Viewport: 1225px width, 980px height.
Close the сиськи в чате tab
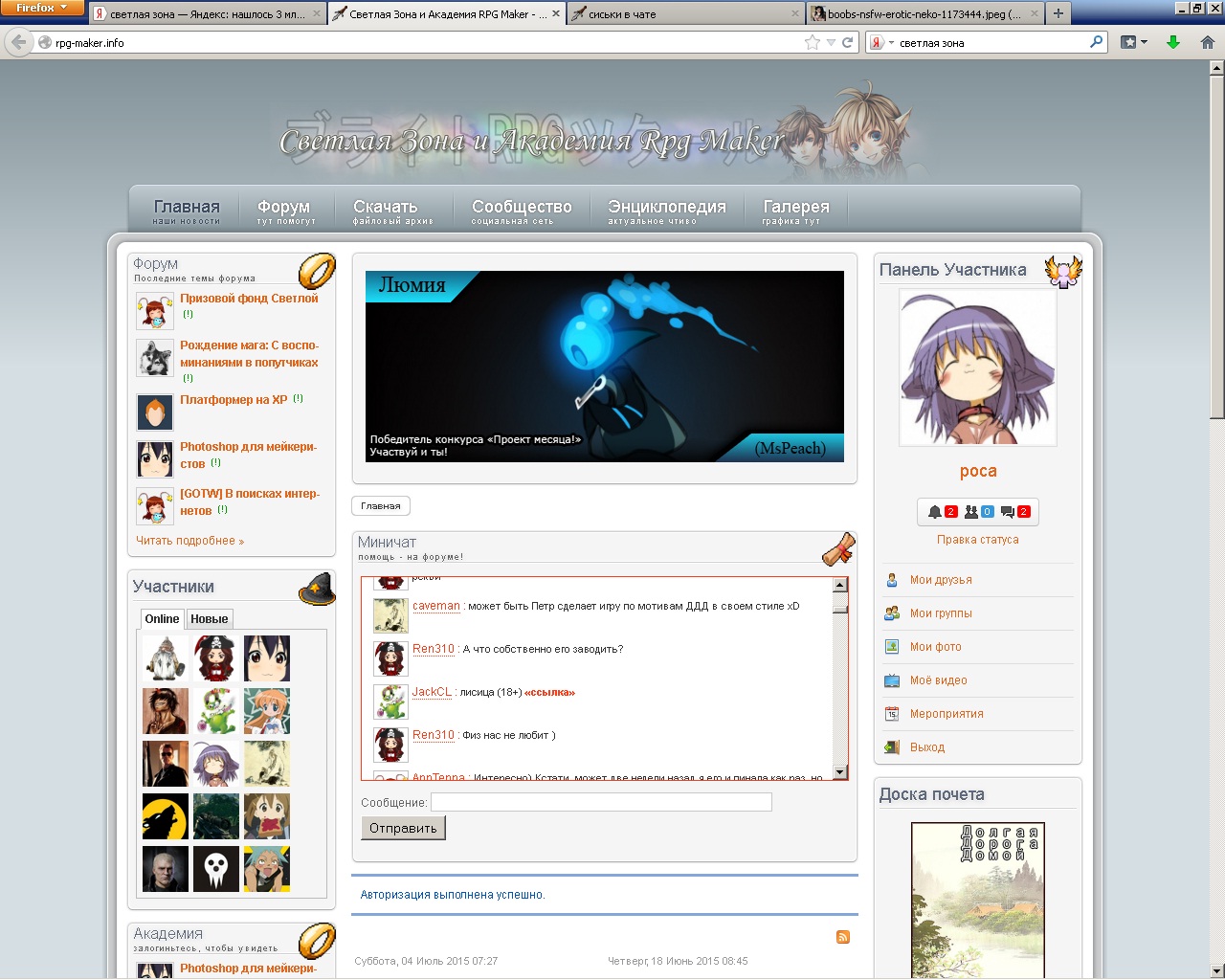[x=795, y=13]
